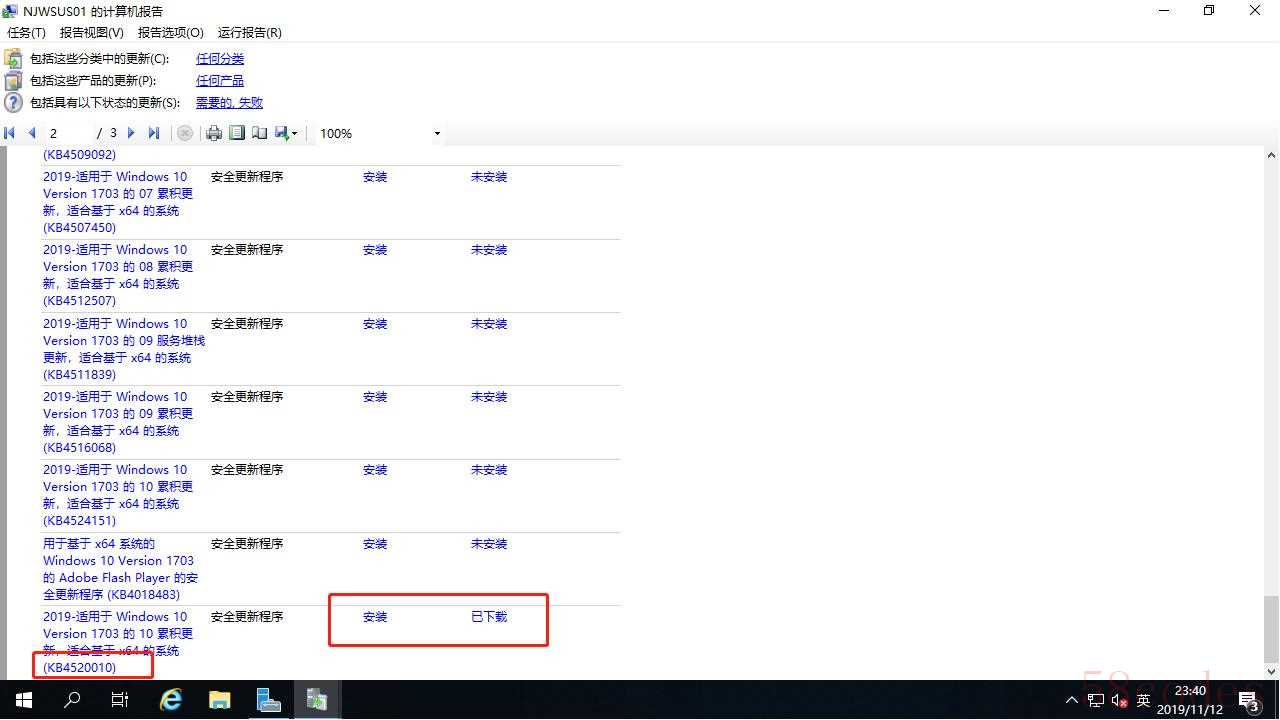The width and height of the screenshot is (1280, 720).
Task: Show hidden system tray icons
Action: (x=1072, y=701)
